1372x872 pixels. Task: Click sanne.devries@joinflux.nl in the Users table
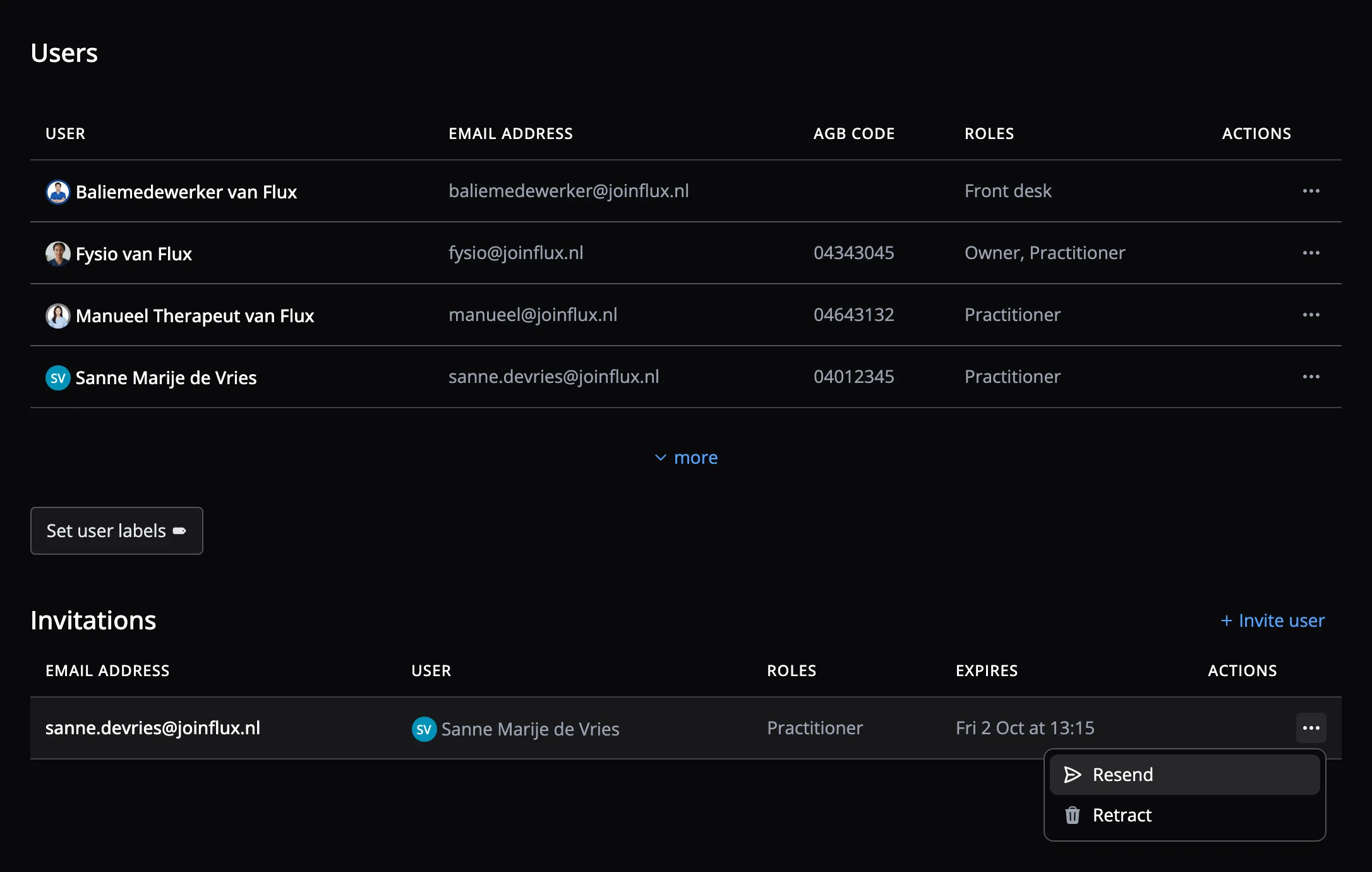click(x=554, y=377)
